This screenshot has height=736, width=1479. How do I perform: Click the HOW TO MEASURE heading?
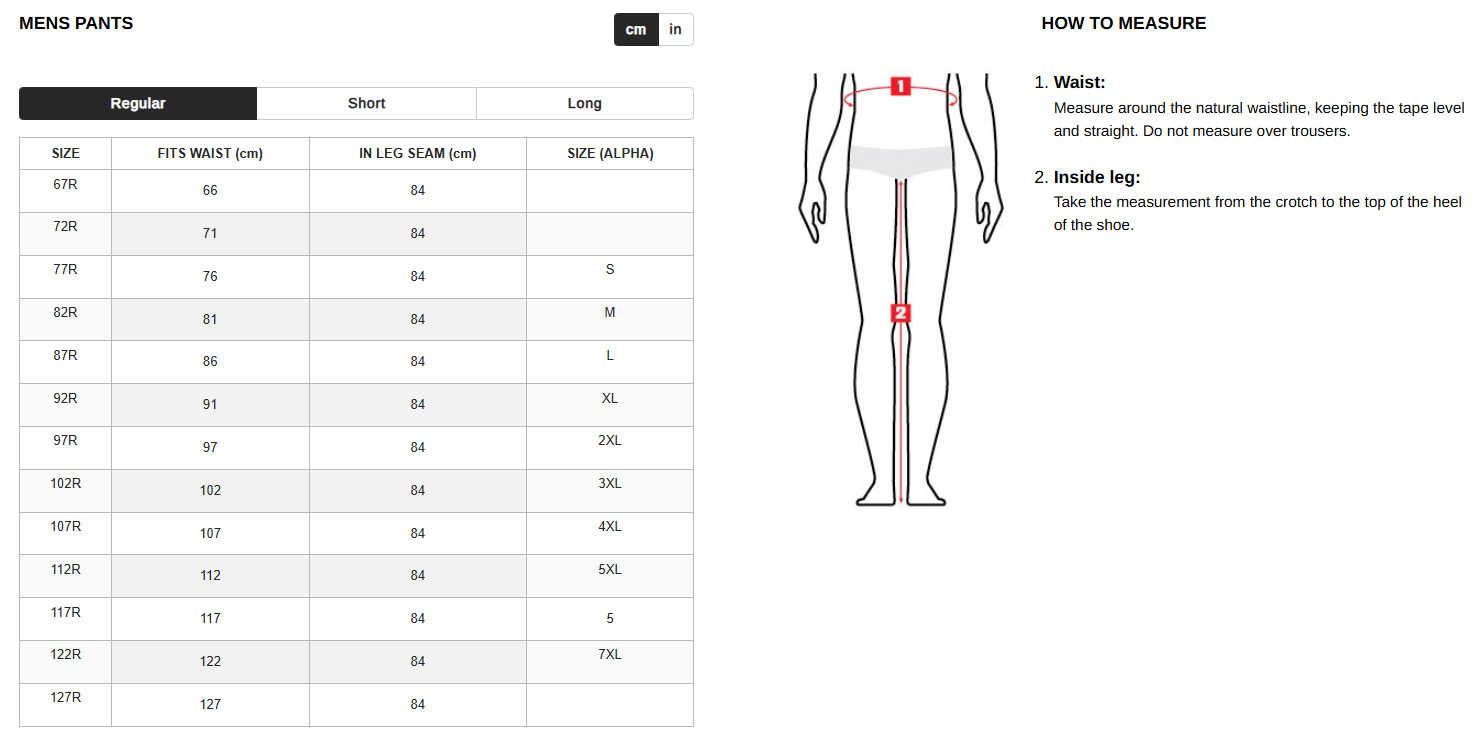[1124, 23]
